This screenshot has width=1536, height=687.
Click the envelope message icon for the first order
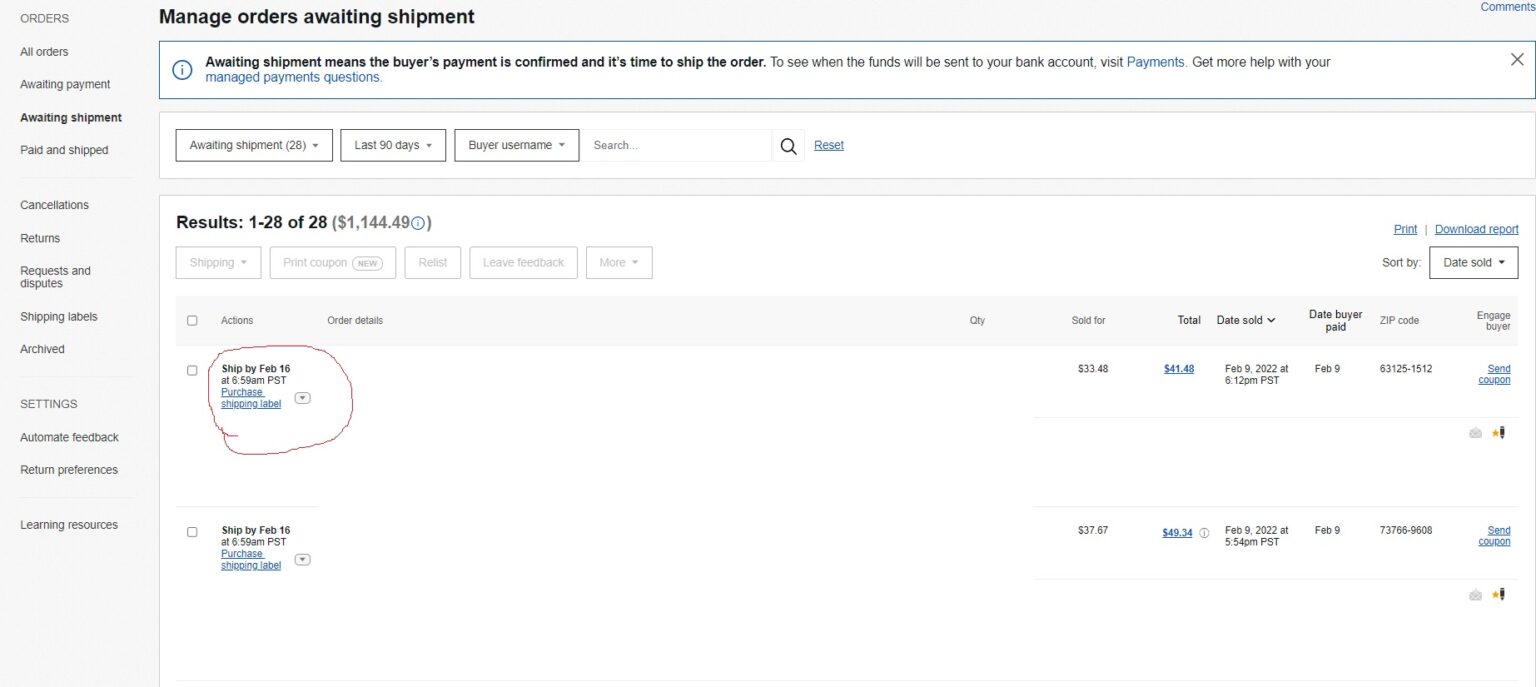click(1475, 433)
